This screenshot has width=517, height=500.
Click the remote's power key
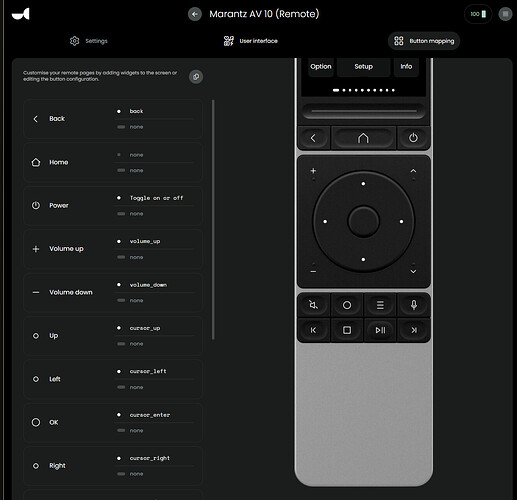tap(413, 138)
